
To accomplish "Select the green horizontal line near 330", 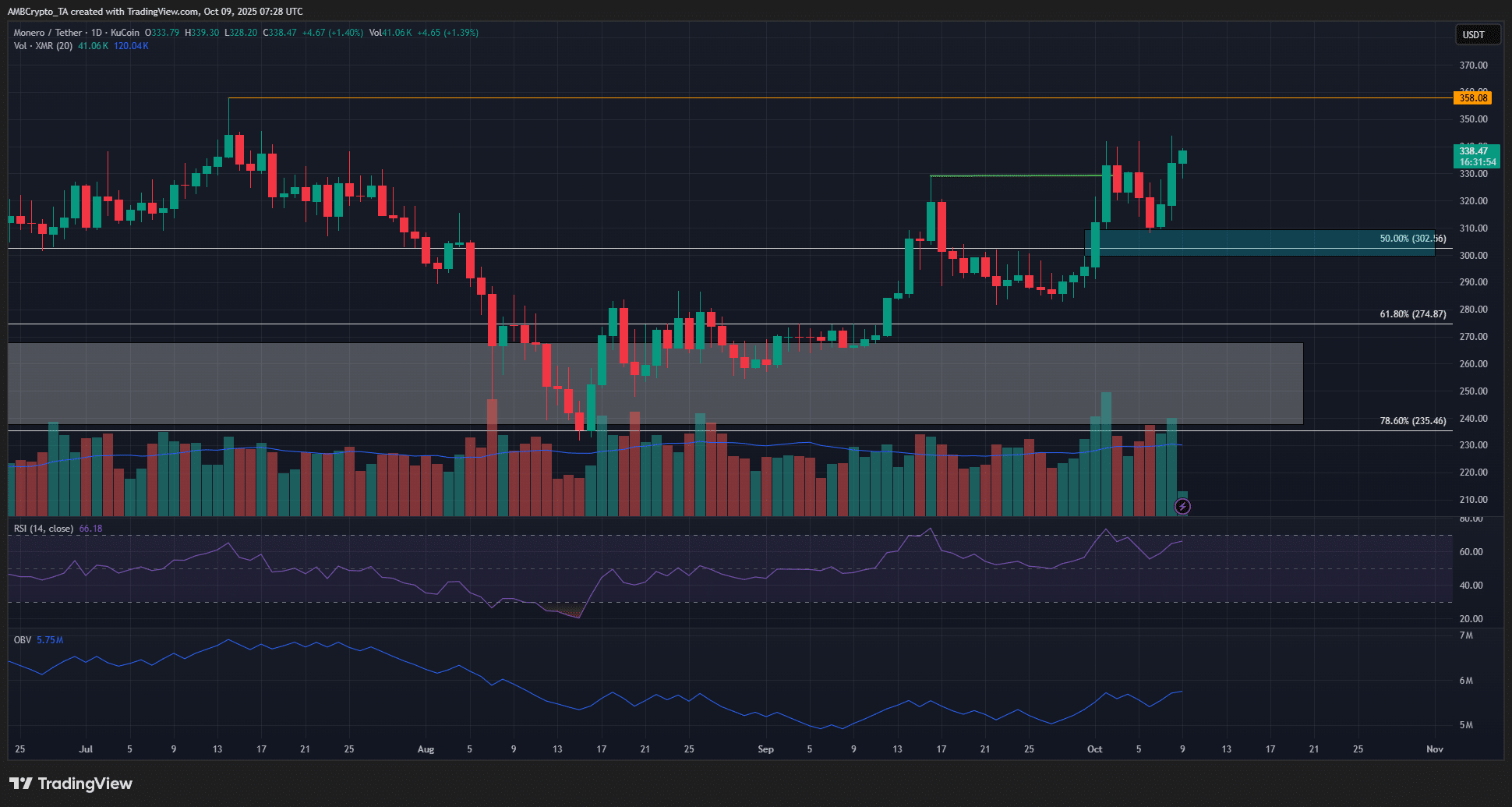I will coord(1013,176).
